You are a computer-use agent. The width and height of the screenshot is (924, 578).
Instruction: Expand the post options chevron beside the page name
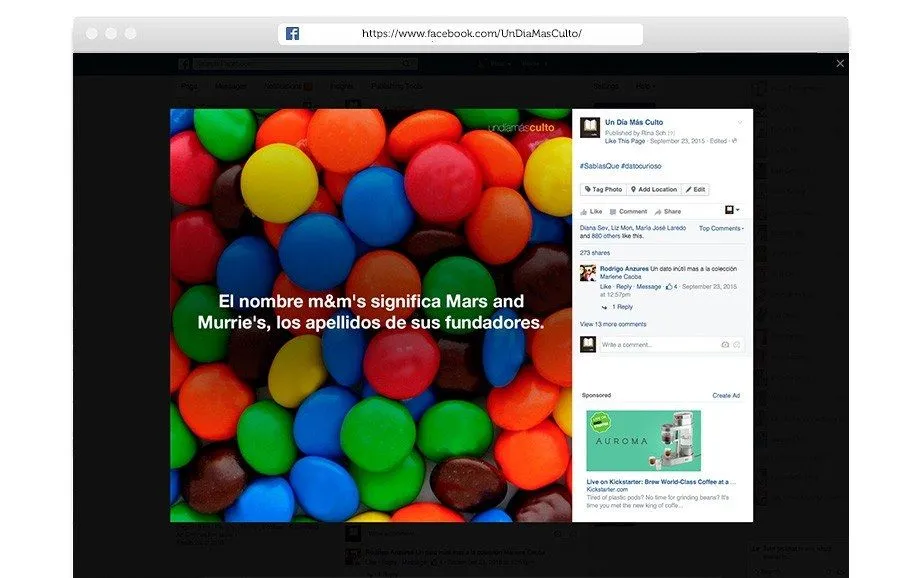tap(740, 123)
